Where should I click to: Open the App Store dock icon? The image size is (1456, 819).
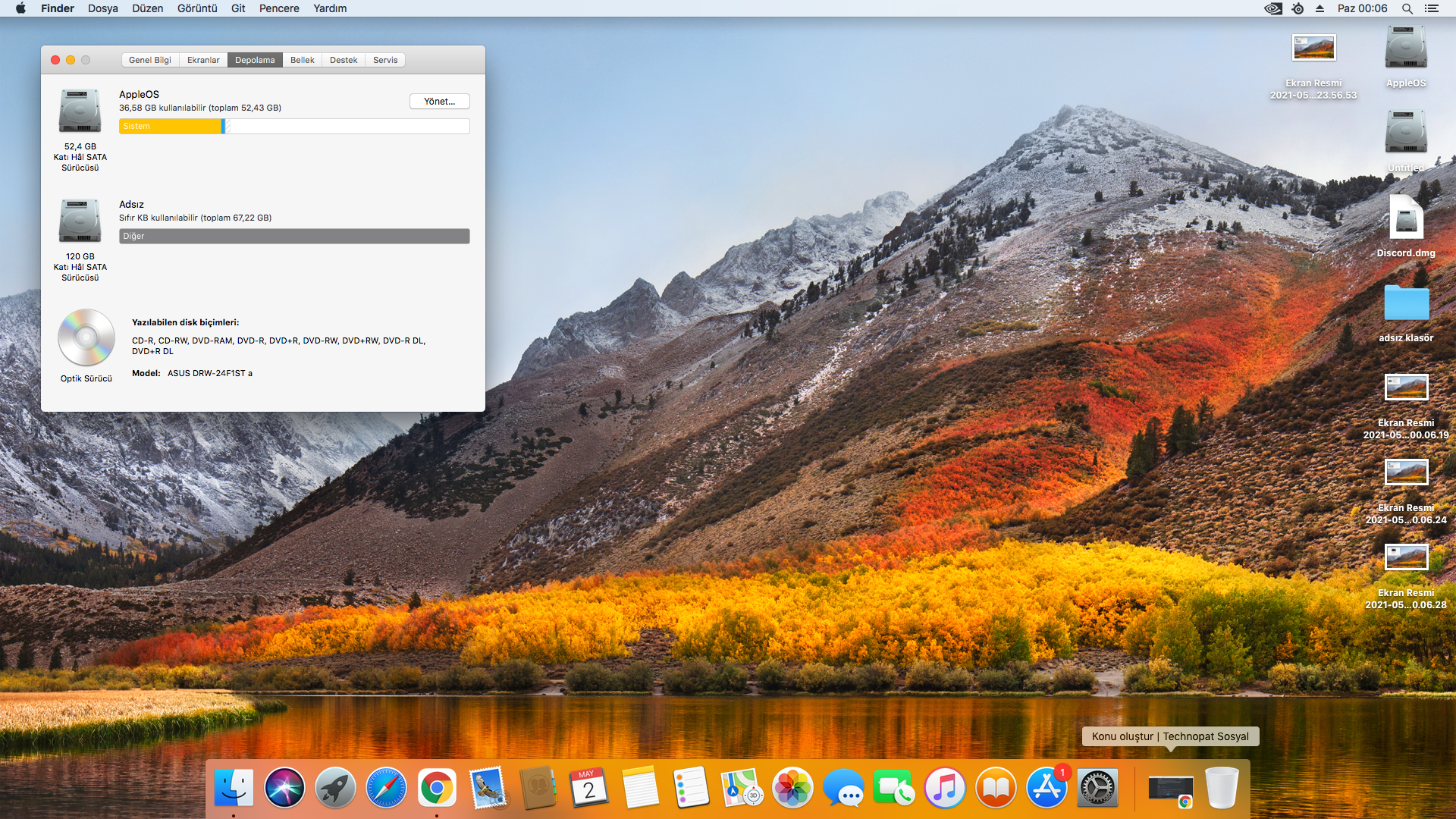click(x=1046, y=788)
